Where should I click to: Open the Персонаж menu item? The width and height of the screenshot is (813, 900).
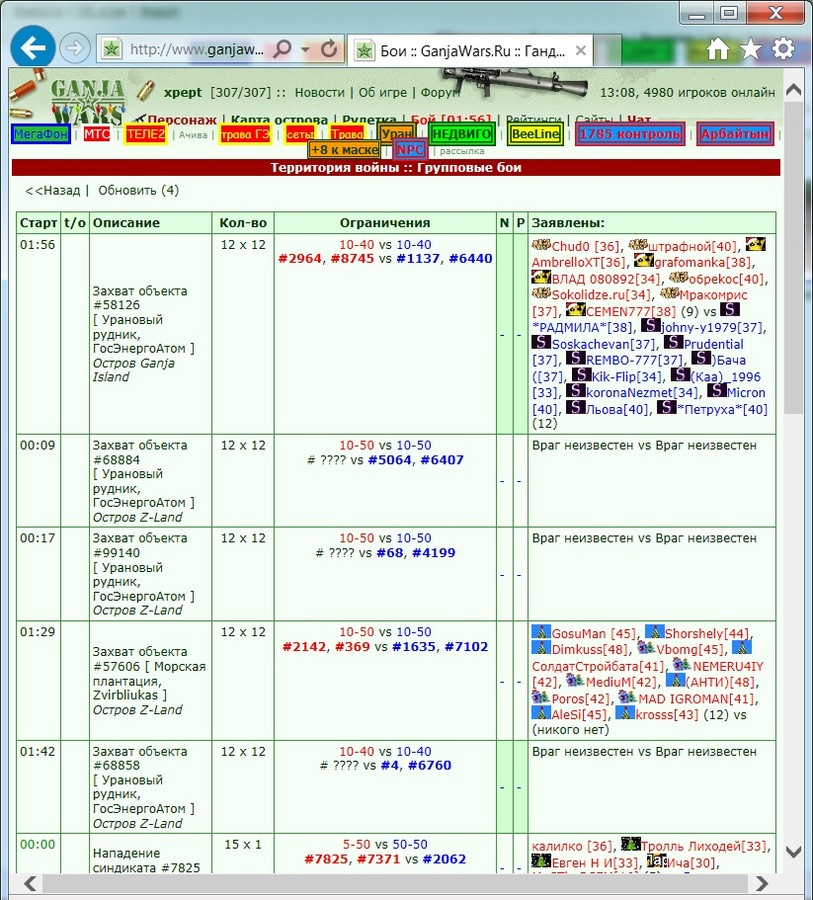[181, 120]
